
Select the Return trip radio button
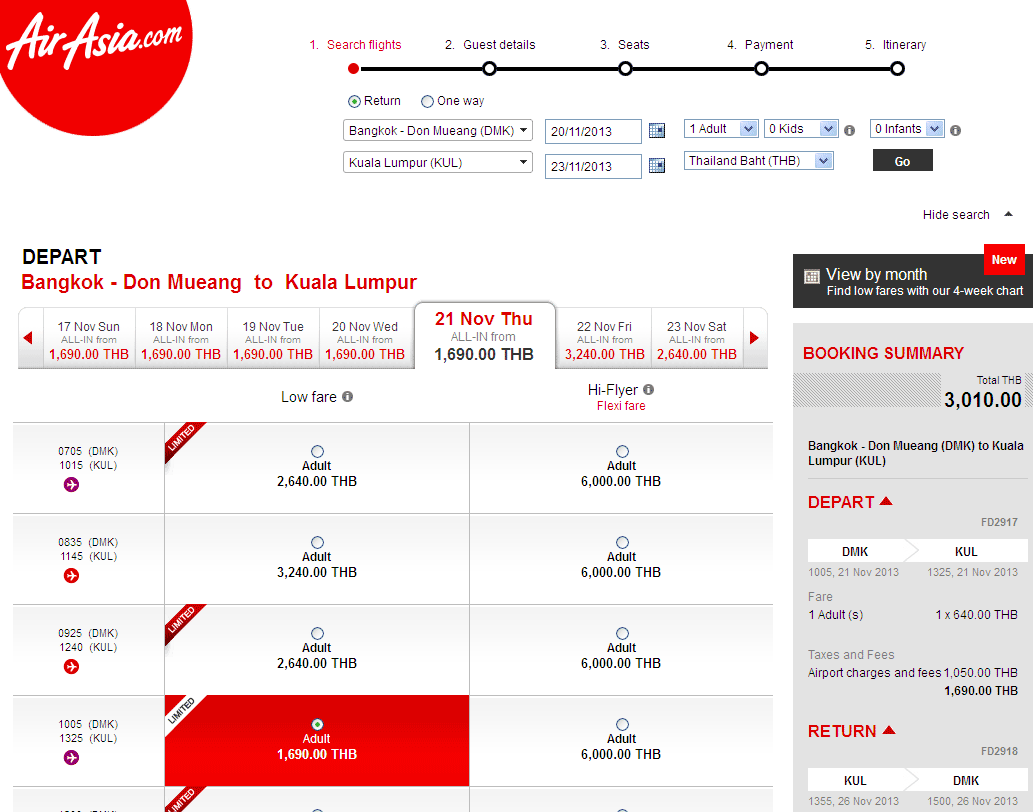coord(354,101)
